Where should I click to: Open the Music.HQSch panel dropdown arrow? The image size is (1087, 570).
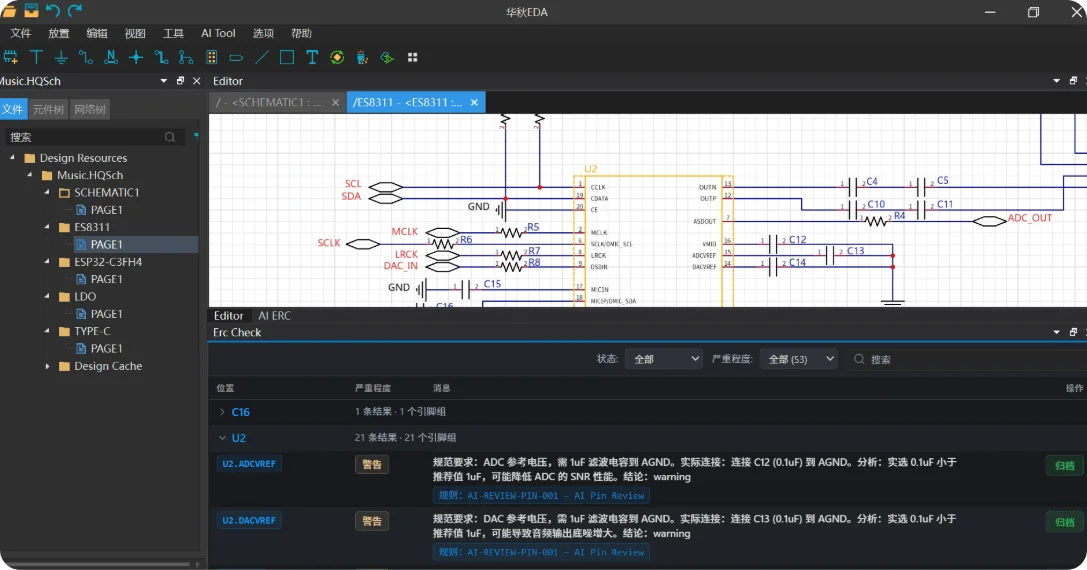tap(164, 81)
